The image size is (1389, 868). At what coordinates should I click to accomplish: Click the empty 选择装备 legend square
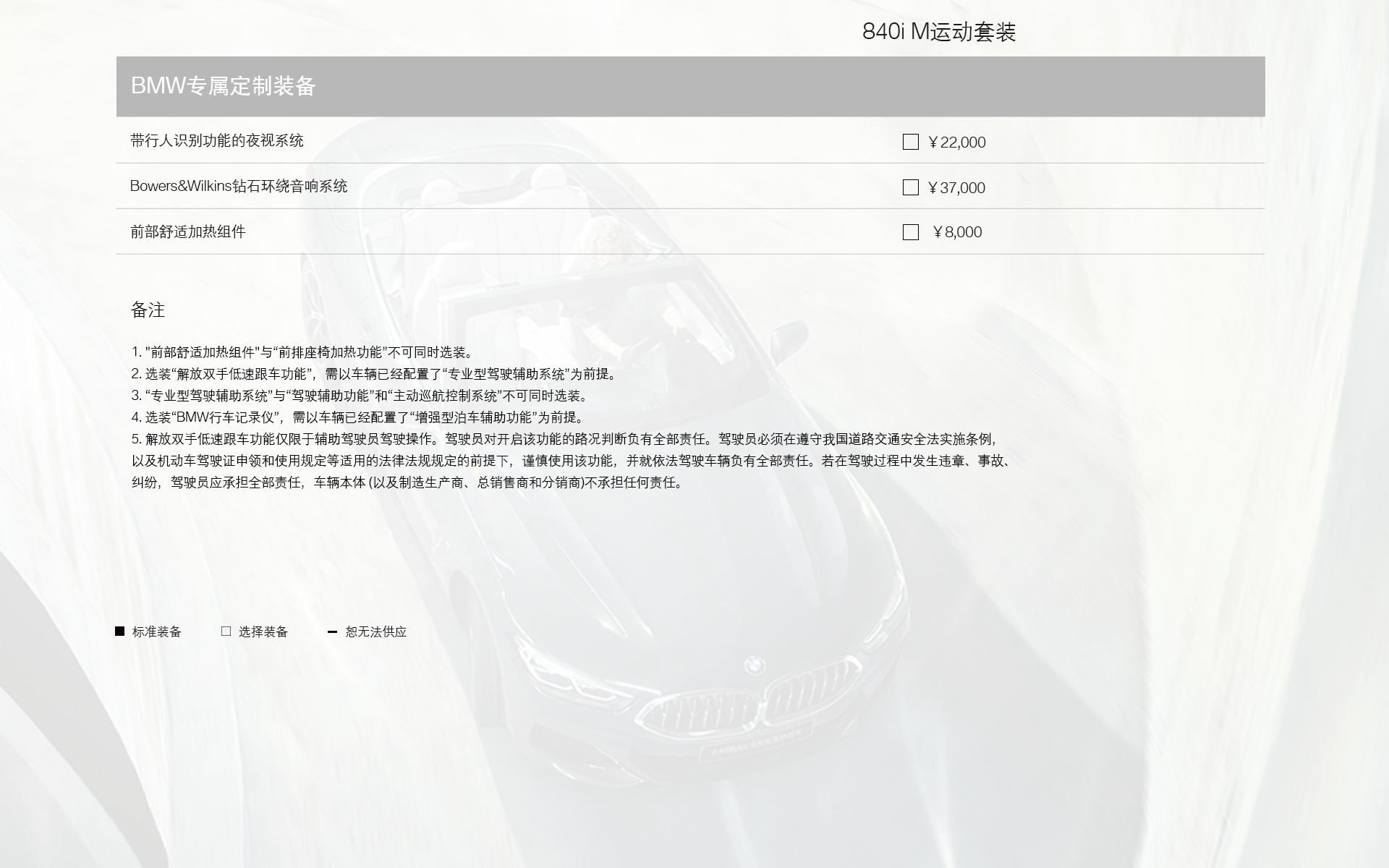226,631
